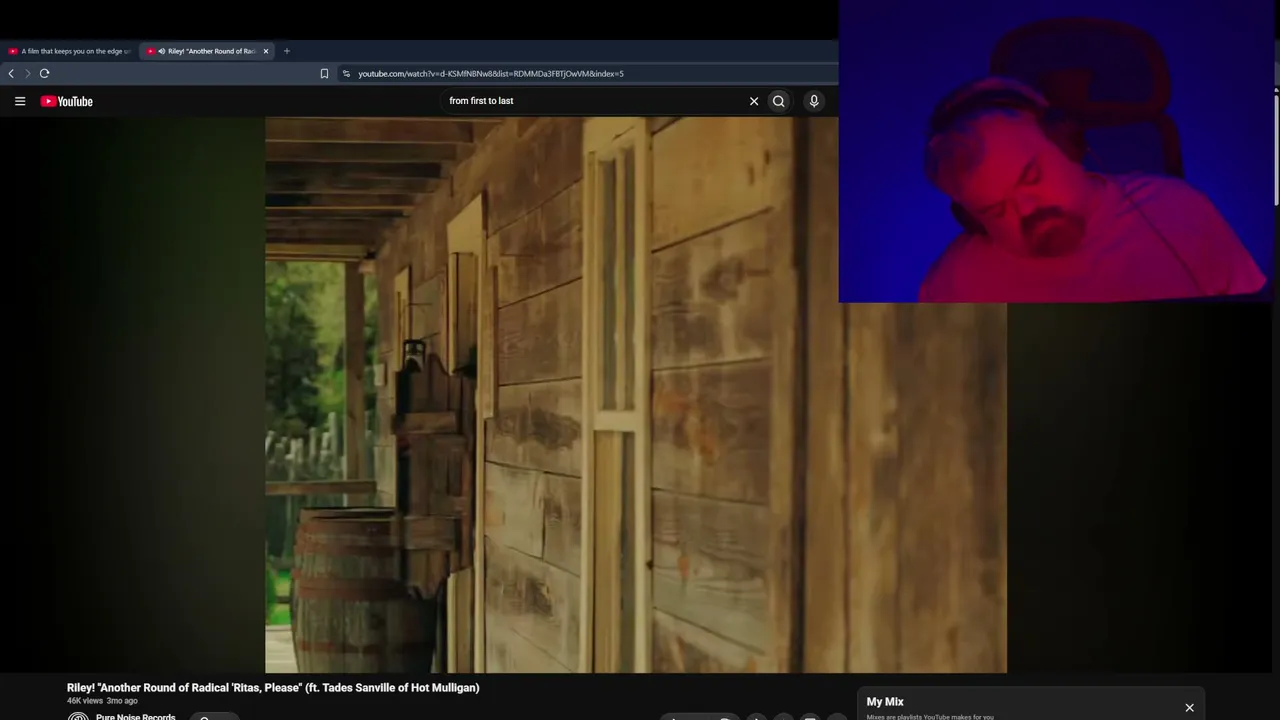Click the 'My Mix' playlist heading

(885, 702)
